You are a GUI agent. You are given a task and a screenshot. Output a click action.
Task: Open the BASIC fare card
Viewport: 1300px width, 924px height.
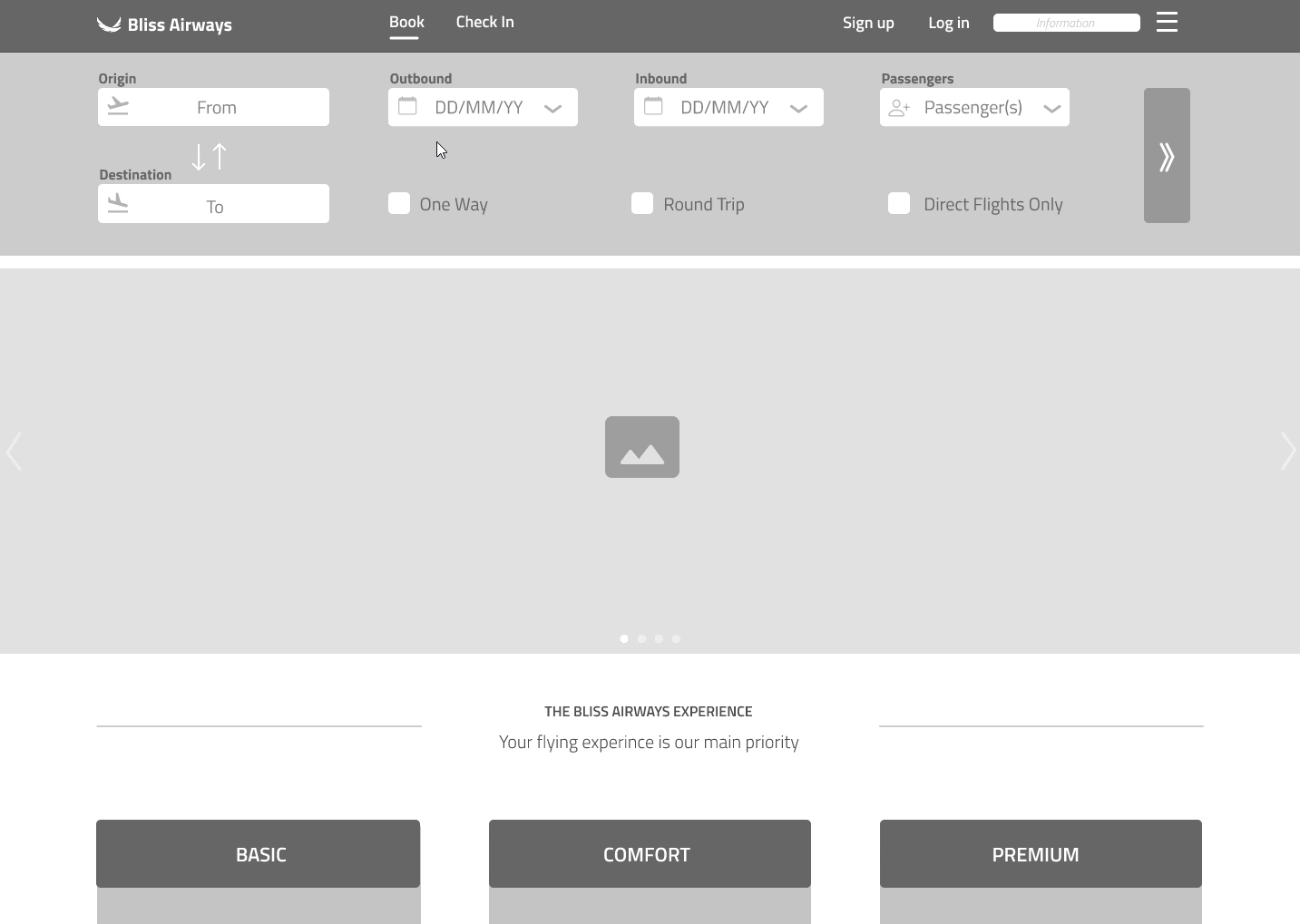tap(259, 853)
